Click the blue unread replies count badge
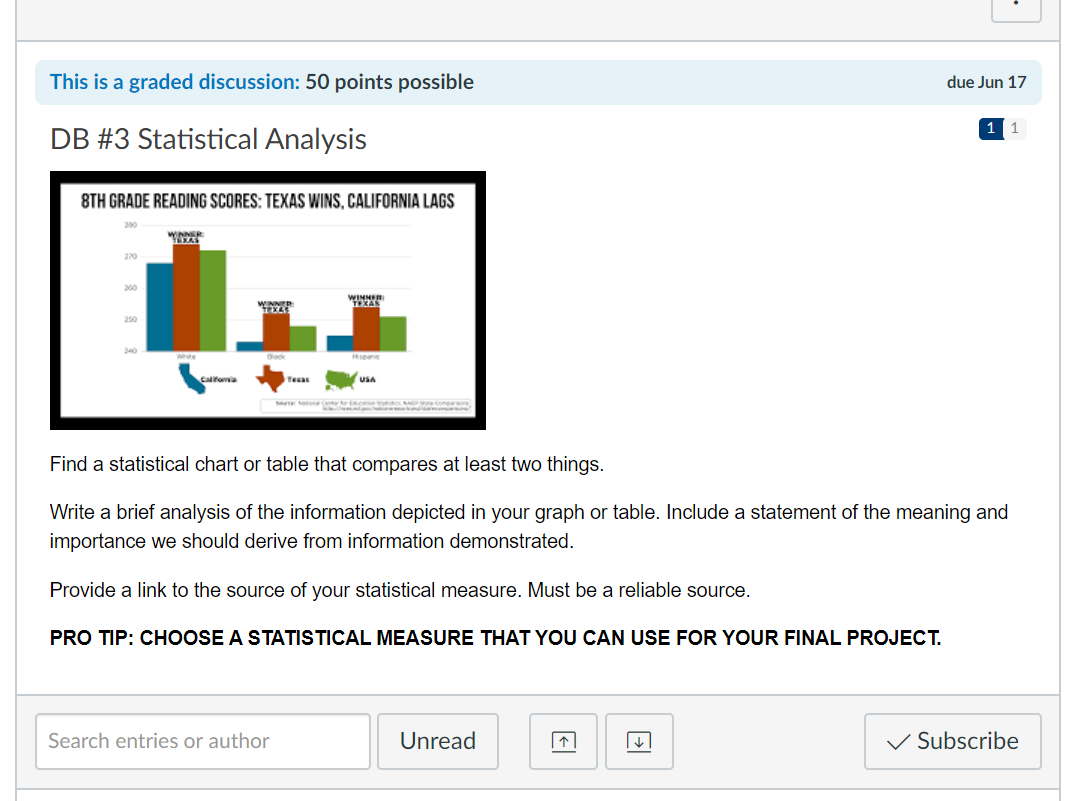The height and width of the screenshot is (801, 1065). [x=991, y=128]
